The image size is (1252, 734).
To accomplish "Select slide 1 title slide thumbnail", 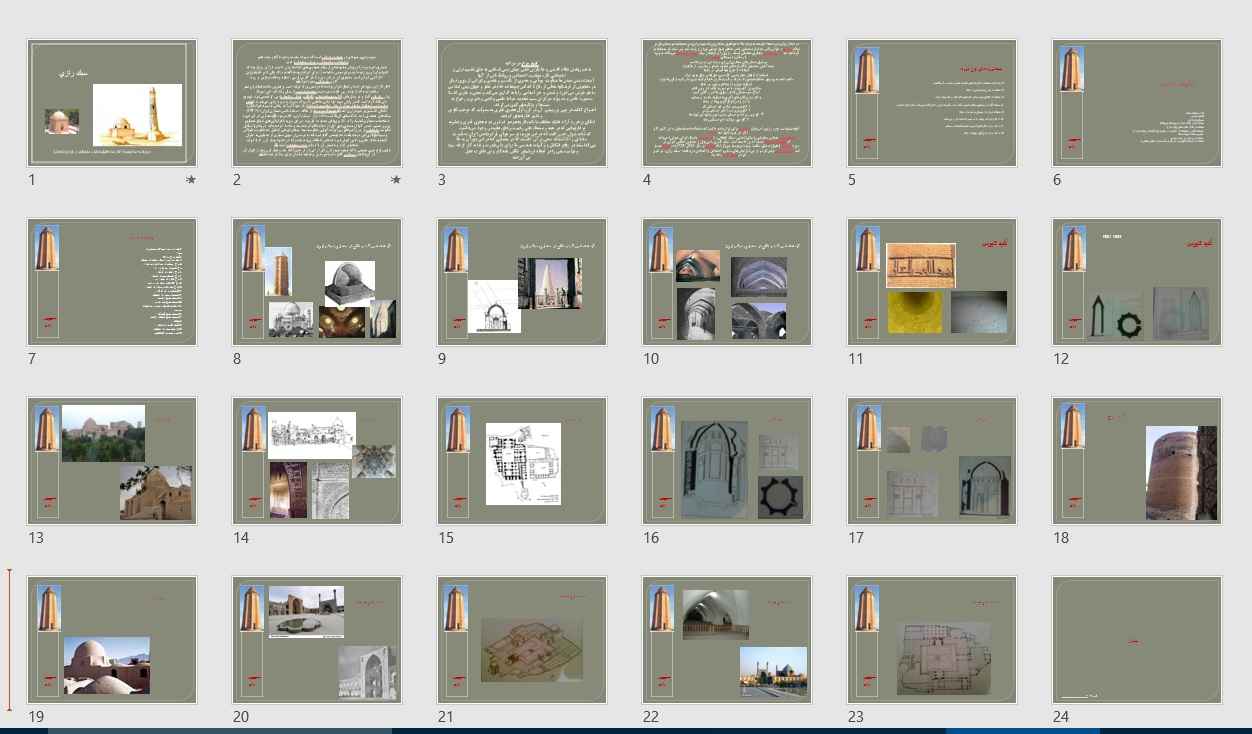I will pyautogui.click(x=112, y=103).
